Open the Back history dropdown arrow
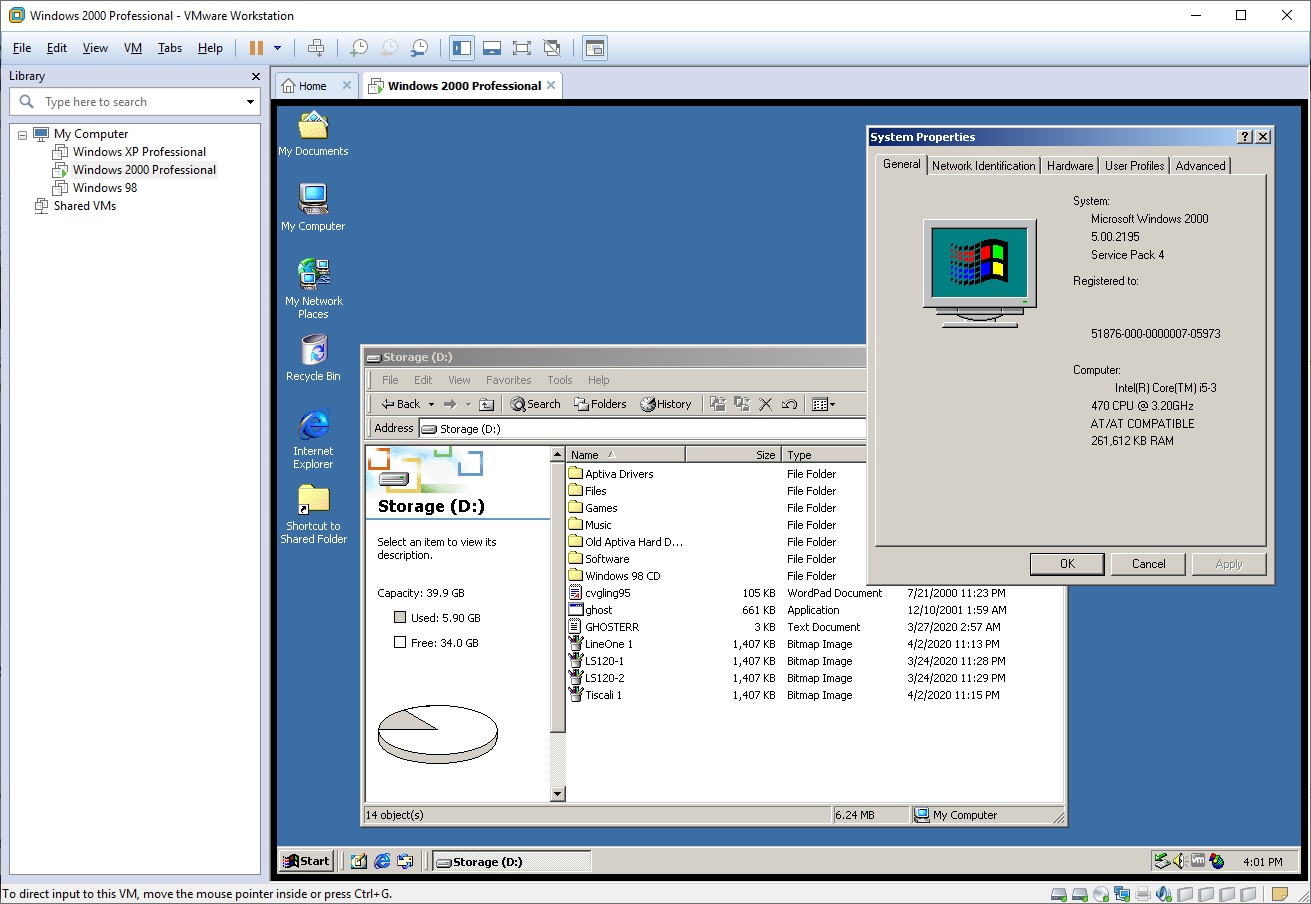Viewport: 1311px width, 904px height. point(431,404)
